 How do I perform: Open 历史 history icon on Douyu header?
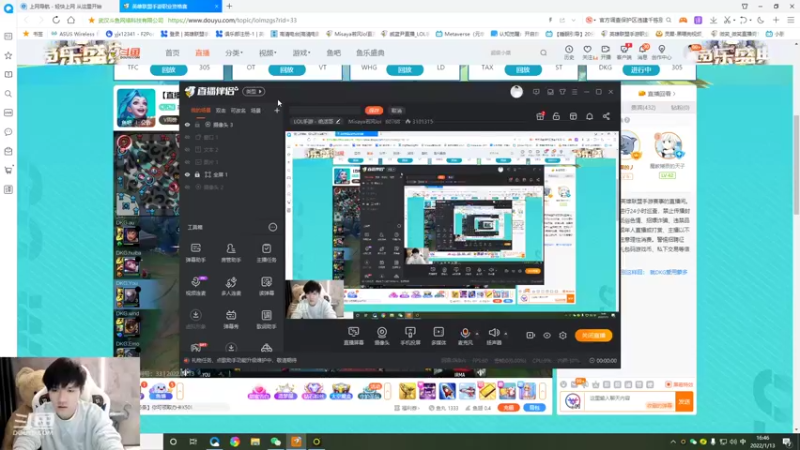[x=569, y=52]
